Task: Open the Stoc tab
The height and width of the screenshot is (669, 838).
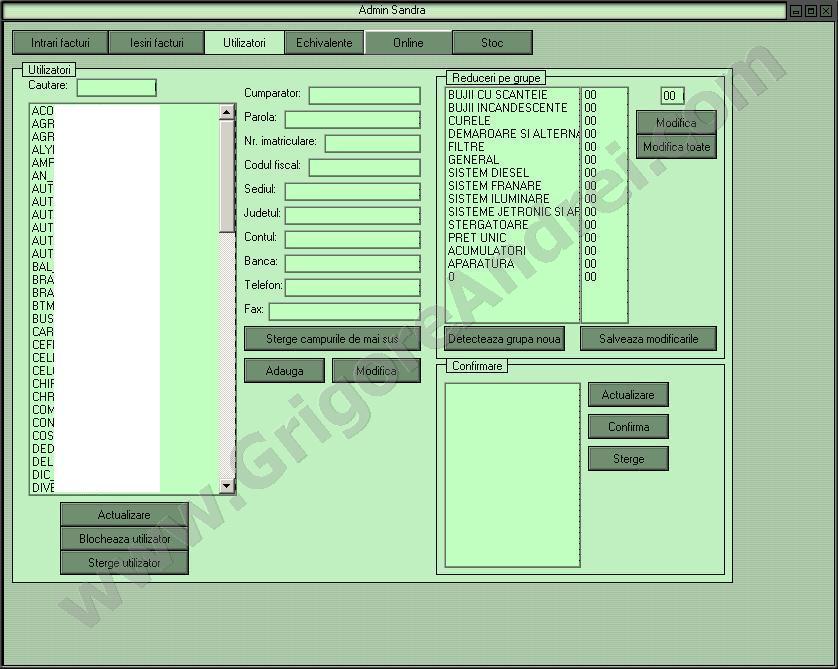Action: point(492,43)
